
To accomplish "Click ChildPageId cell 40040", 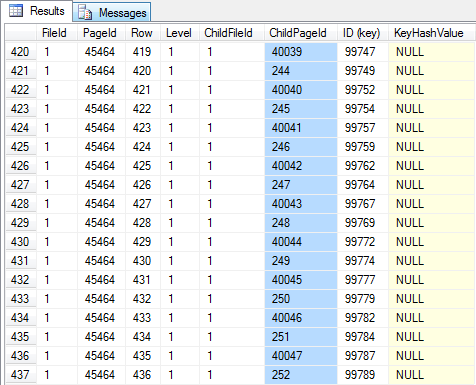I will click(301, 90).
